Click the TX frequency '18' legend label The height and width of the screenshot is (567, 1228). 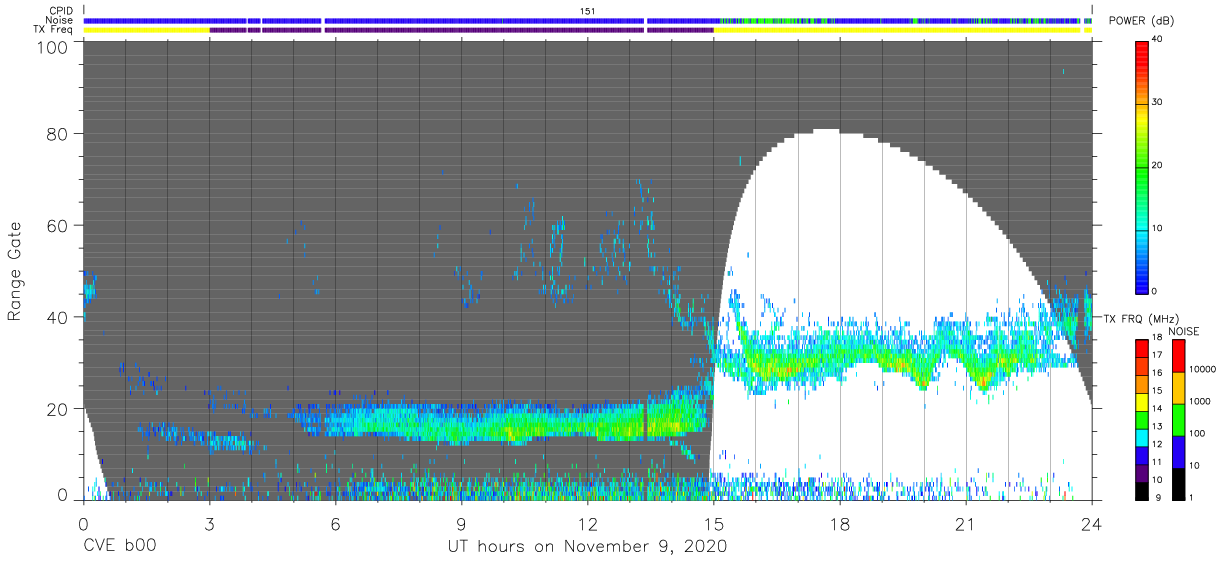click(1156, 339)
